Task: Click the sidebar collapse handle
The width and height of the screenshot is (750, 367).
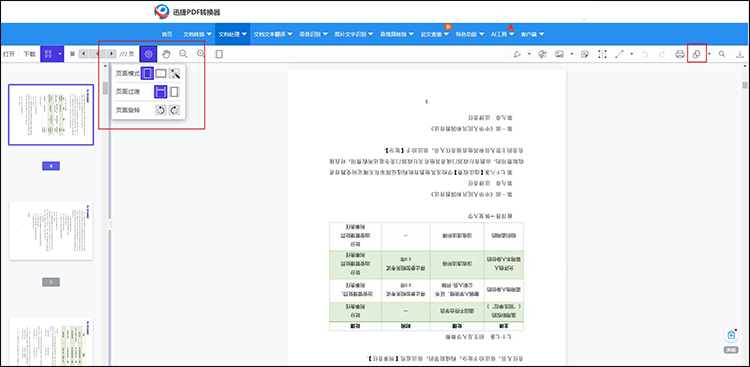Action: 110,224
